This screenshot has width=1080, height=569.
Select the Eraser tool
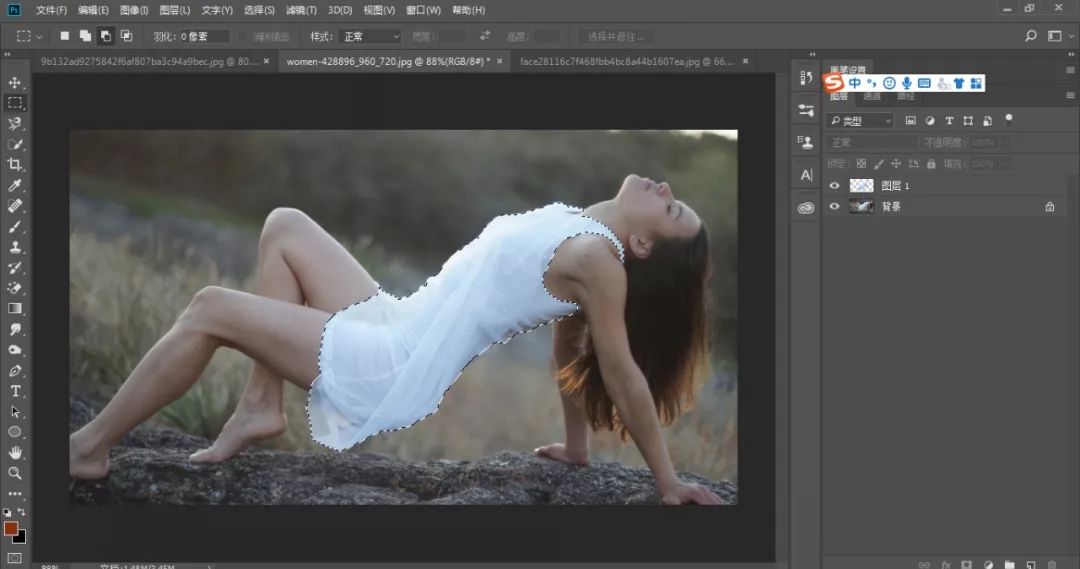point(14,288)
